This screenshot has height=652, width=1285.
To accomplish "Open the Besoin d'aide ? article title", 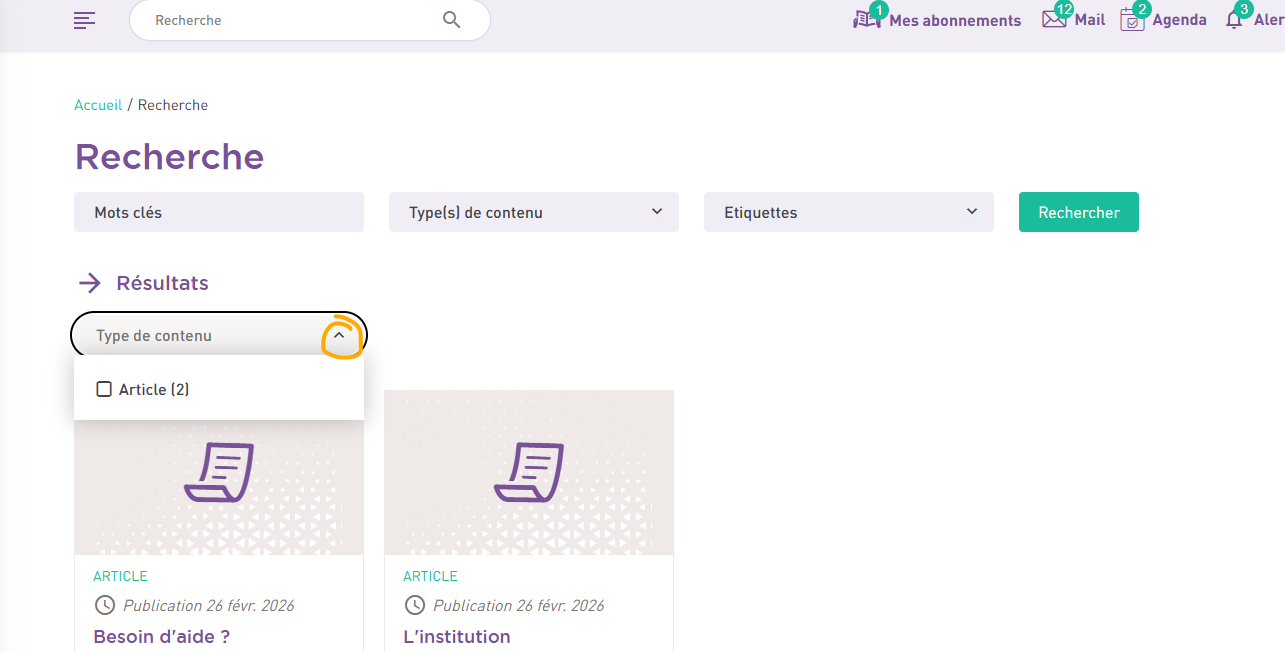I will 161,636.
